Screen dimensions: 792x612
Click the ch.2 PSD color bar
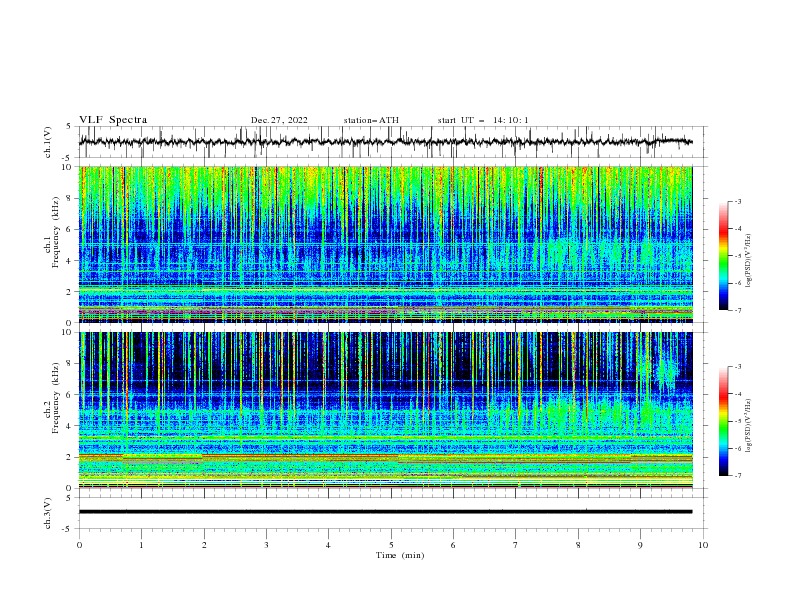(x=724, y=421)
